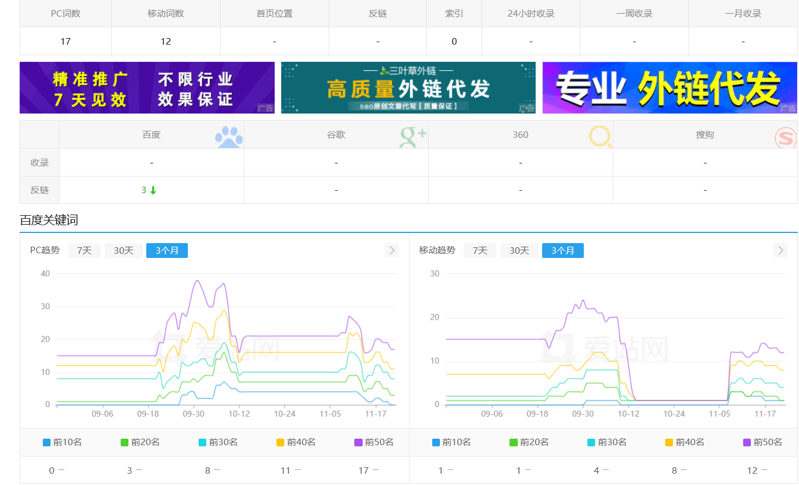Click the 首页位置 header cell
Screen dimensions: 799x485
275,13
